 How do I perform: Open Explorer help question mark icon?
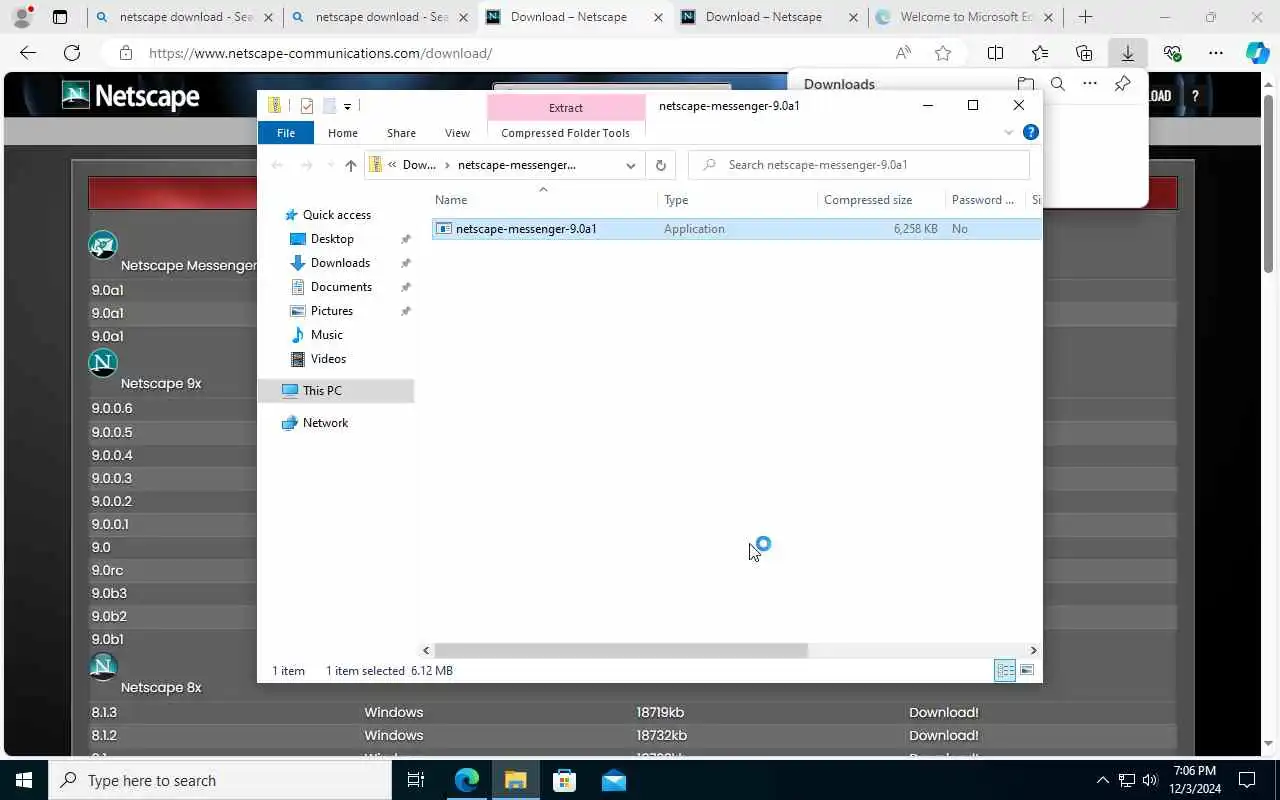pyautogui.click(x=1031, y=132)
